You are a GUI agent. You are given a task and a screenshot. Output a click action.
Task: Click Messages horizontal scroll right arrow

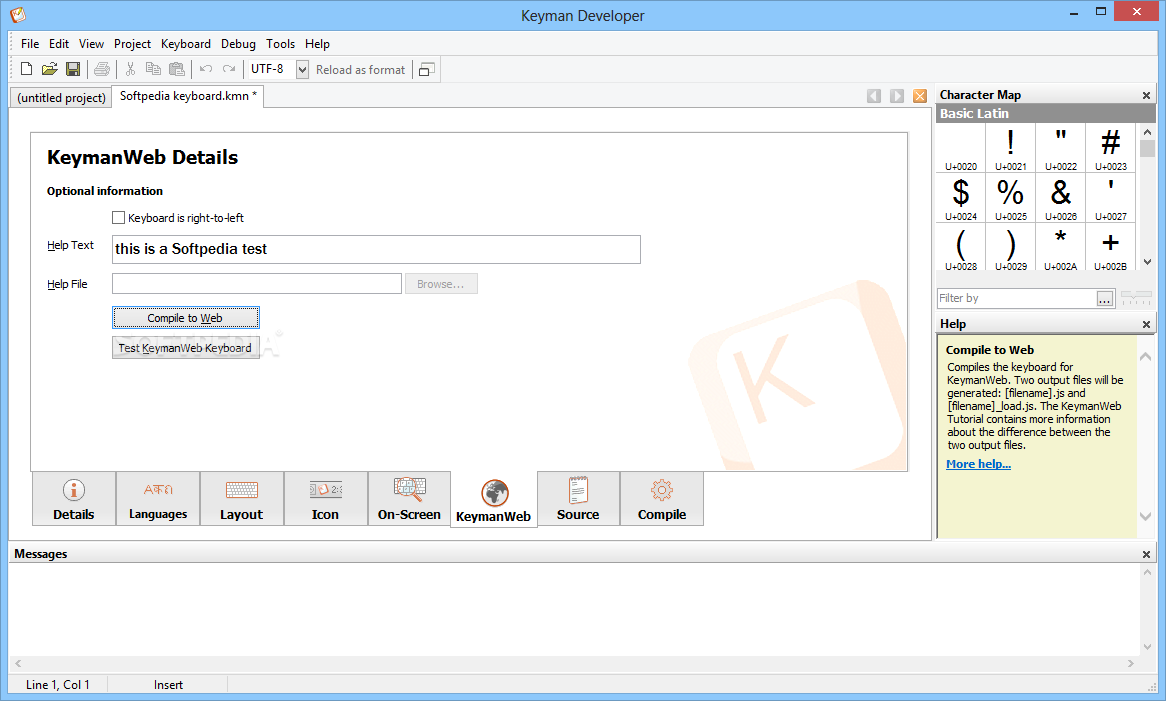1130,663
